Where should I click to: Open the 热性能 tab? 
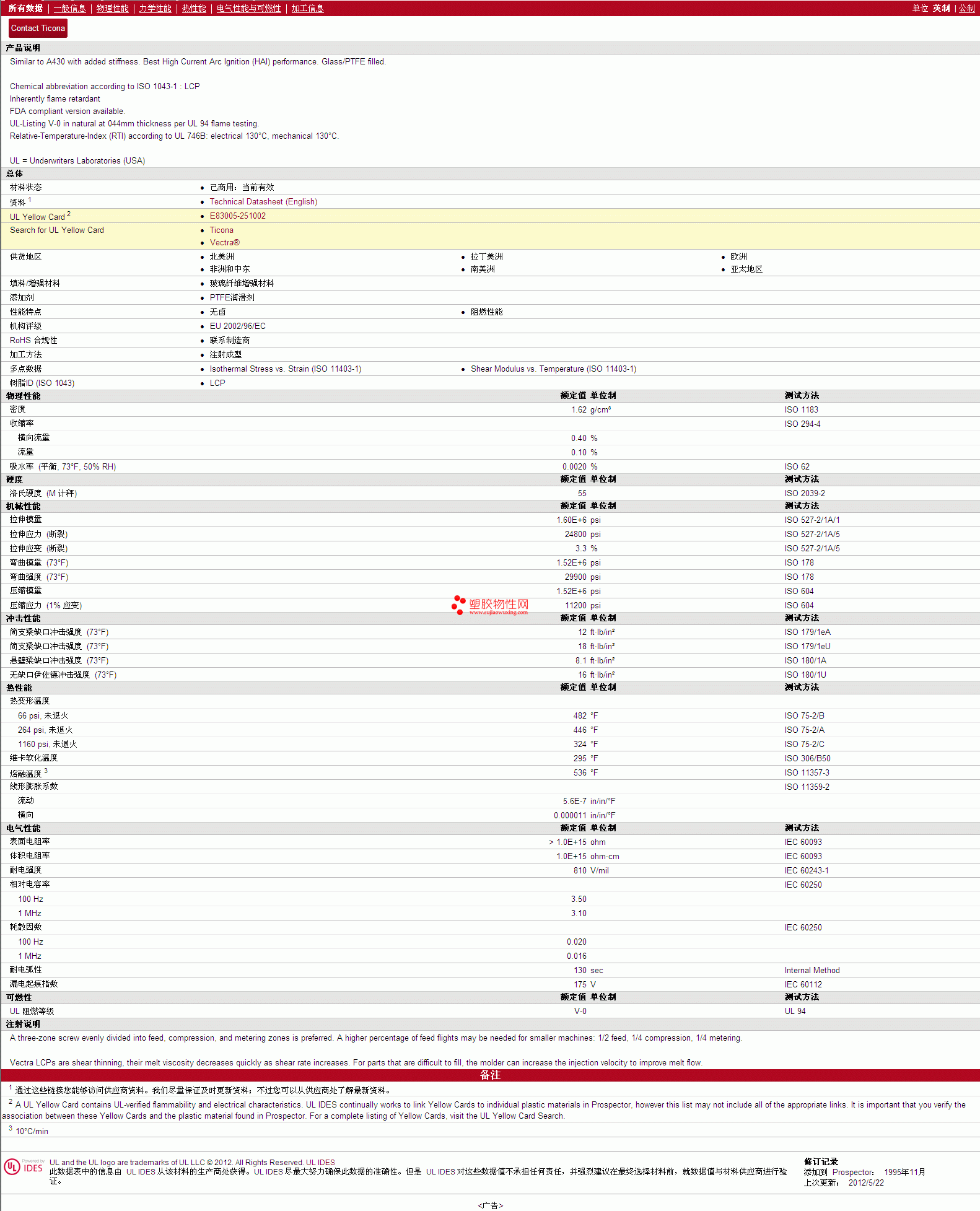[194, 8]
